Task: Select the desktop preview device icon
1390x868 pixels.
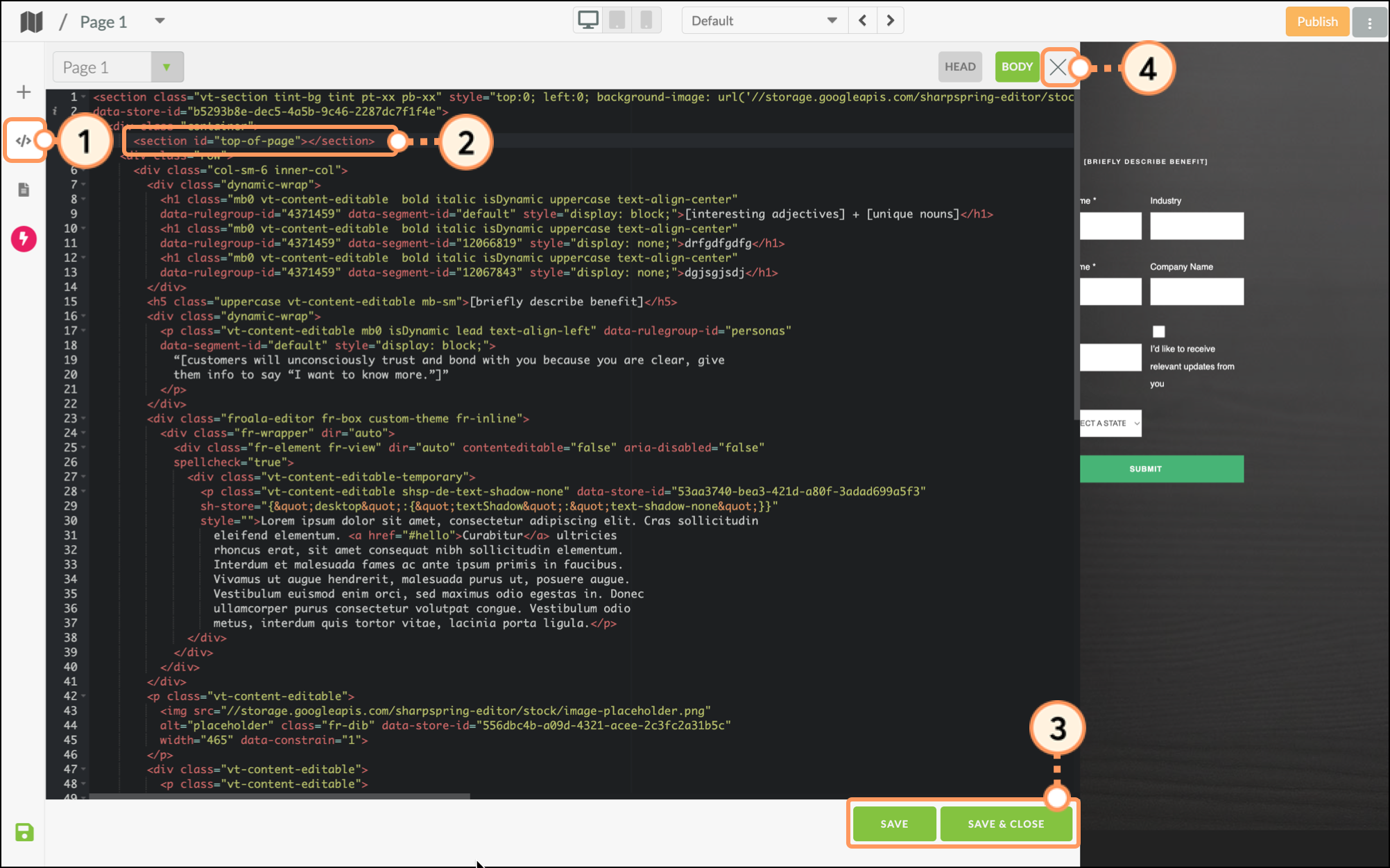Action: pos(588,21)
